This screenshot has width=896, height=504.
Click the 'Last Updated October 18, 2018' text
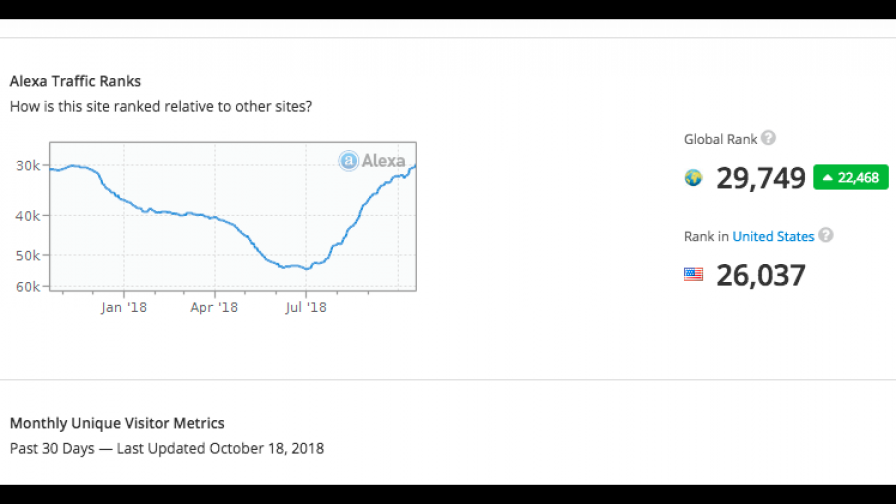point(220,448)
